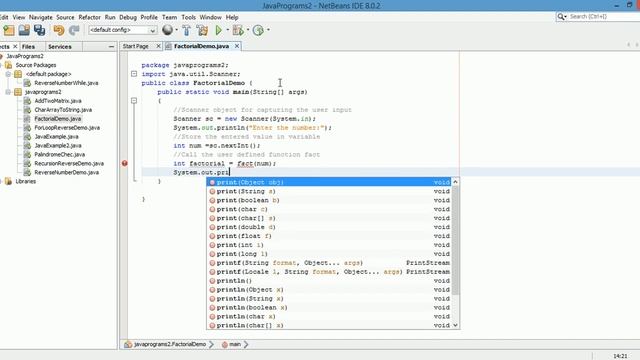Switch to the FactorialDemo.java editor tab
Image resolution: width=640 pixels, height=360 pixels.
[x=201, y=46]
